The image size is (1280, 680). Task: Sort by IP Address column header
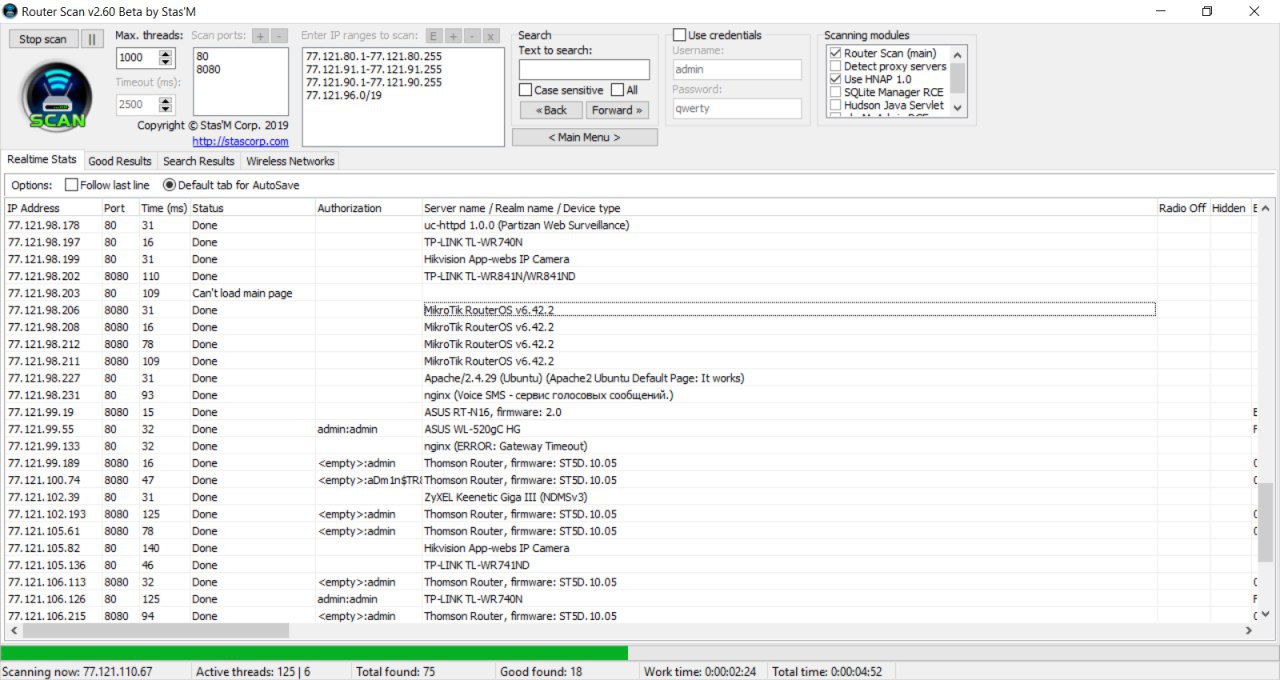pos(53,208)
